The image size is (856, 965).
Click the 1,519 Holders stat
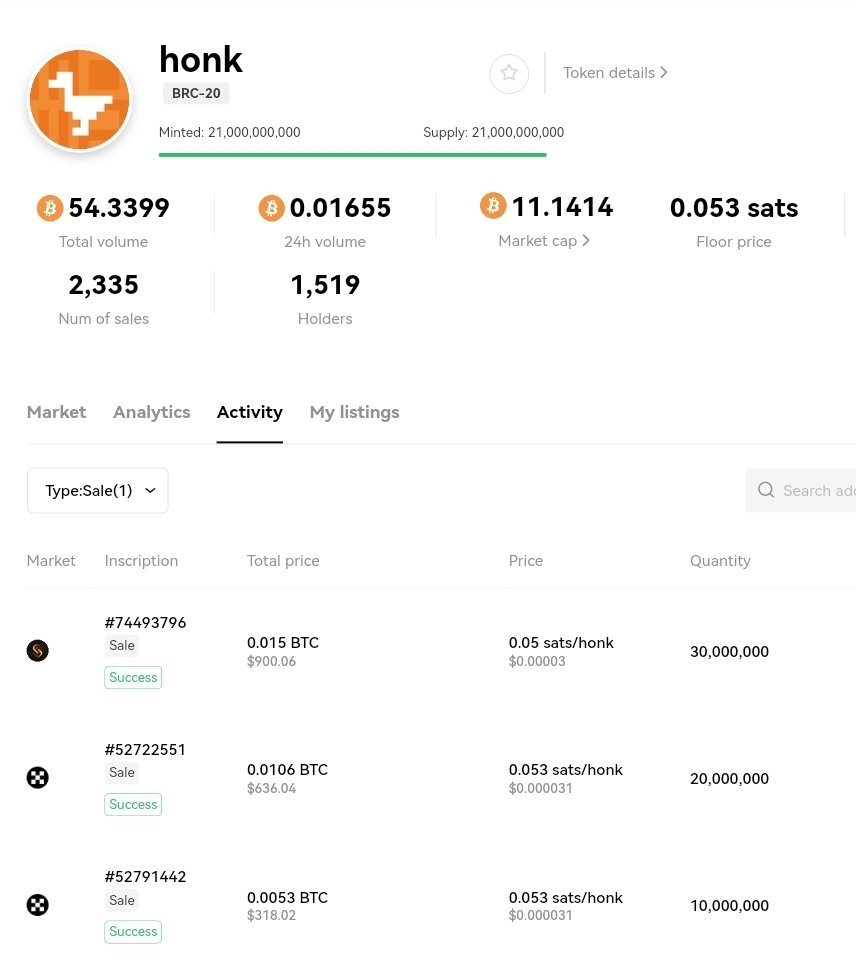(325, 285)
